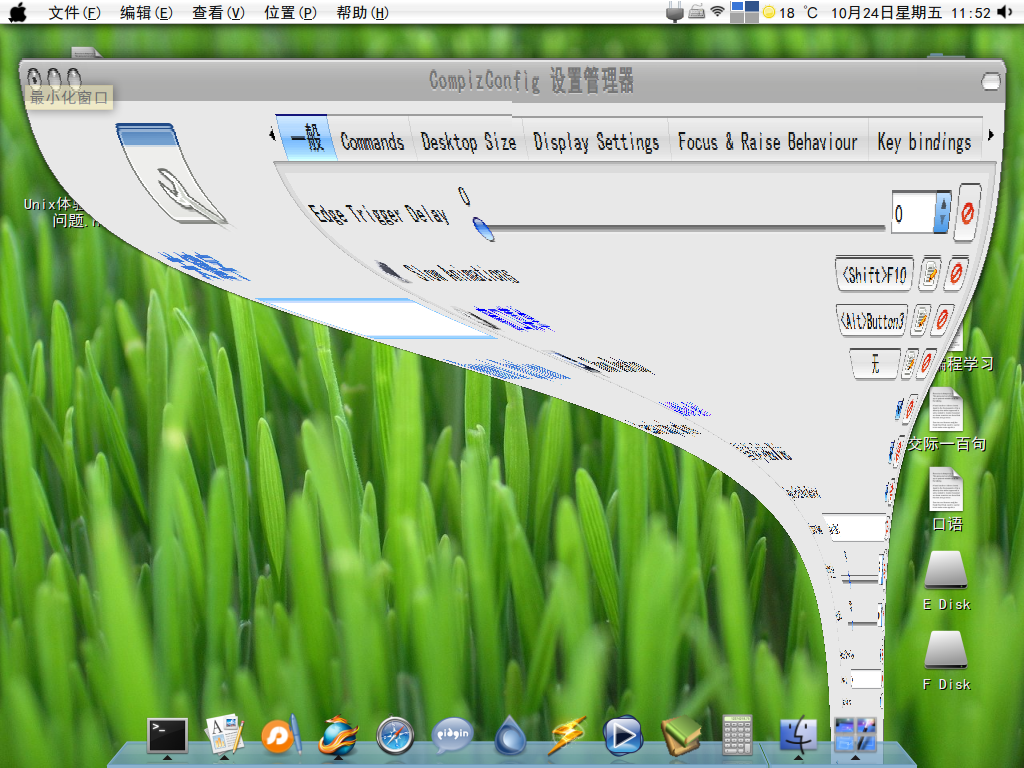Click edit icon beside the <Shift>F10 binding
Viewport: 1024px width, 768px height.
click(x=930, y=274)
